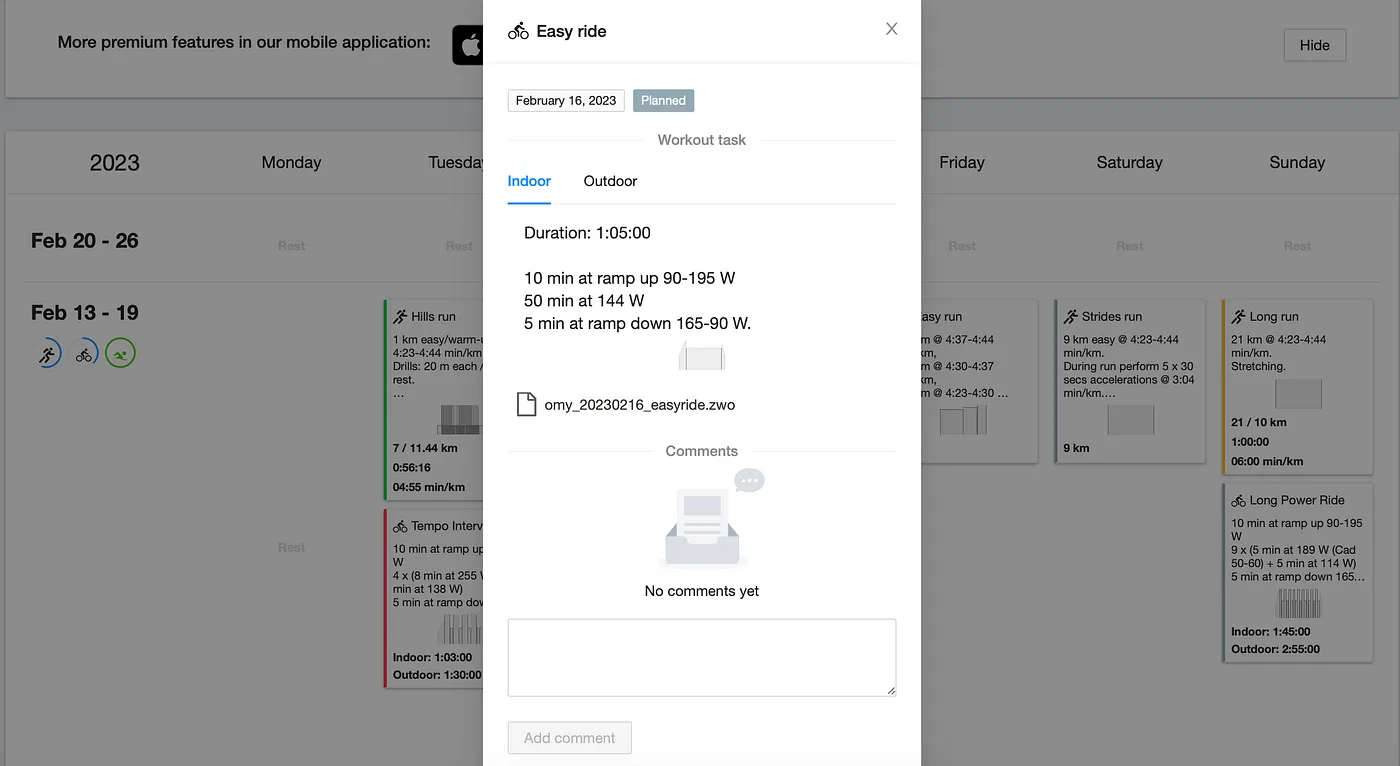1400x766 pixels.
Task: Click the workout profile thumbnail in dialog
Action: click(702, 356)
